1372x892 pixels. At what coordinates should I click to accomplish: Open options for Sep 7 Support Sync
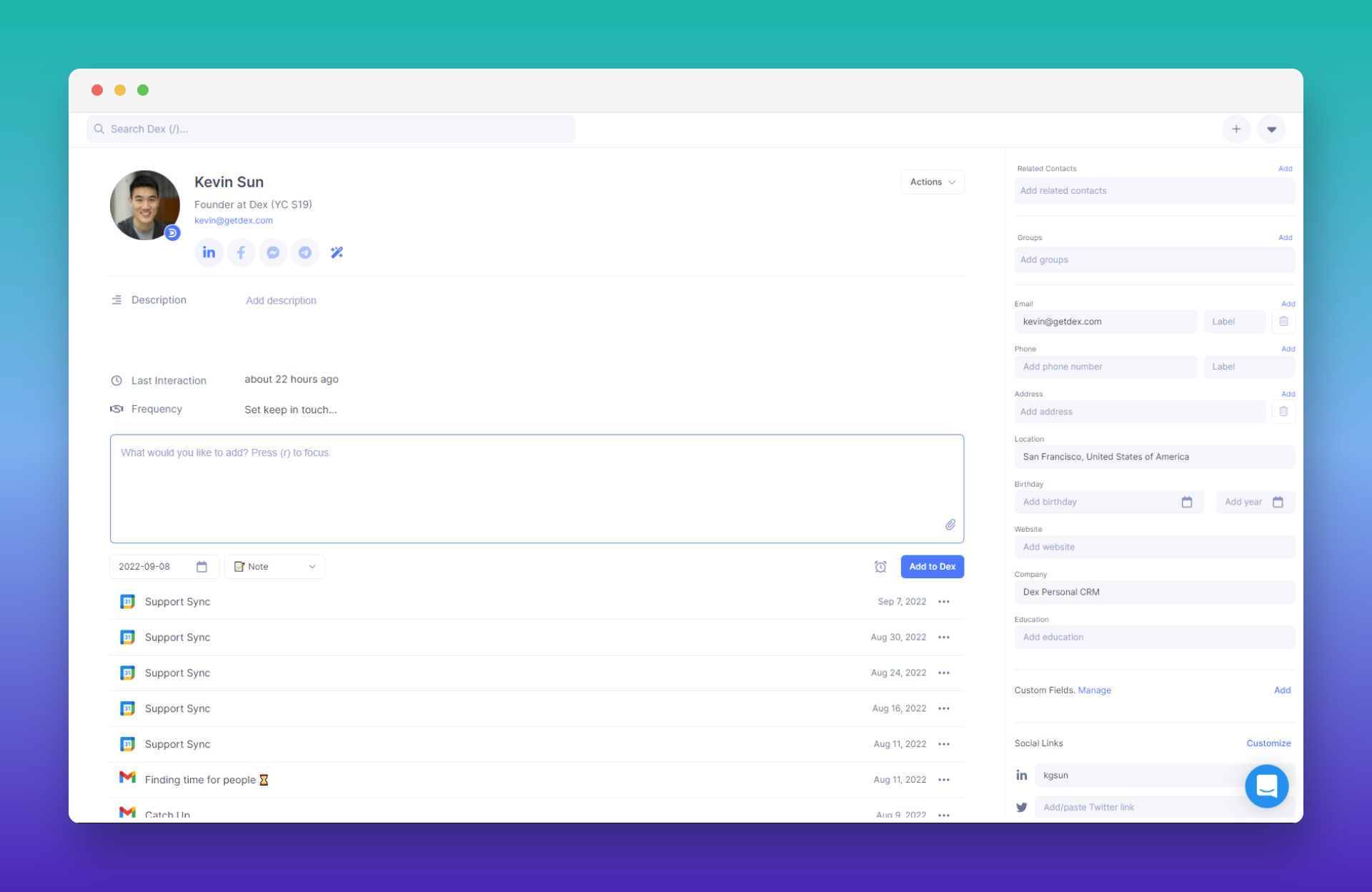(x=944, y=602)
